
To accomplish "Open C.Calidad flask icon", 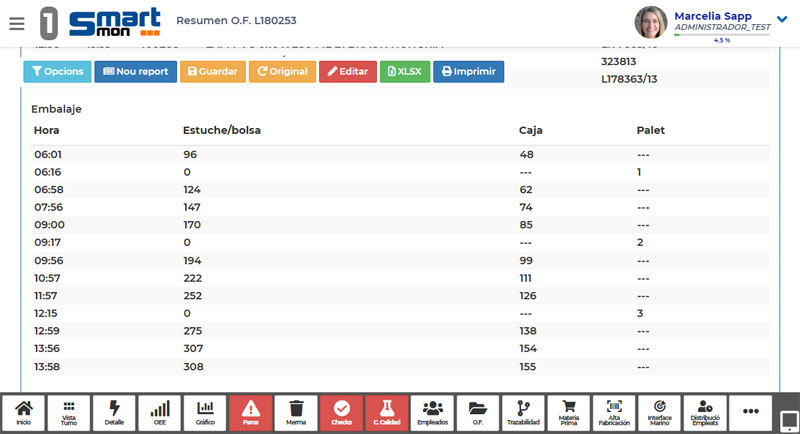I will click(x=387, y=413).
